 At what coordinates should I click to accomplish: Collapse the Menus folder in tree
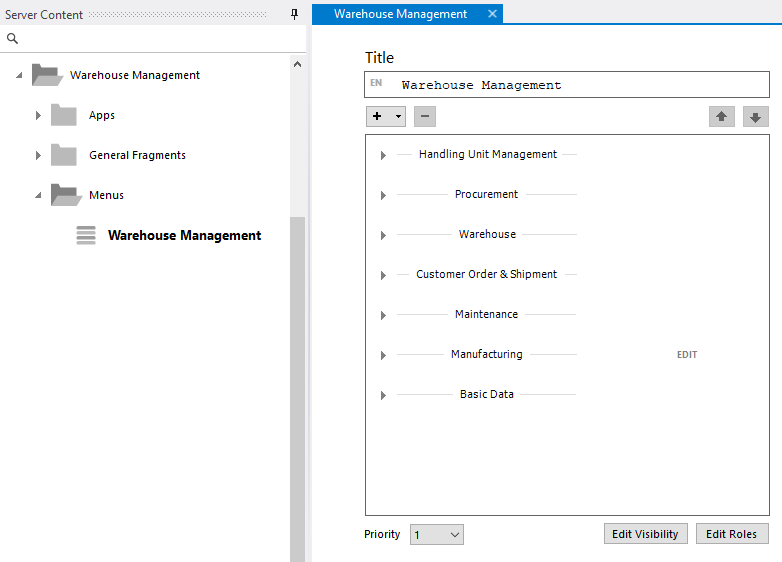click(x=38, y=195)
